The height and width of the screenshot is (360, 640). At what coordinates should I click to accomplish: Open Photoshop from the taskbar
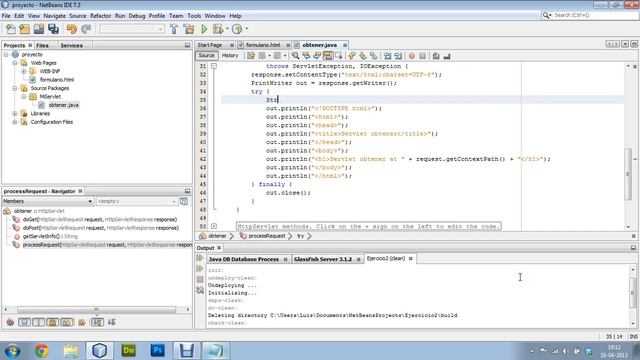pos(158,351)
